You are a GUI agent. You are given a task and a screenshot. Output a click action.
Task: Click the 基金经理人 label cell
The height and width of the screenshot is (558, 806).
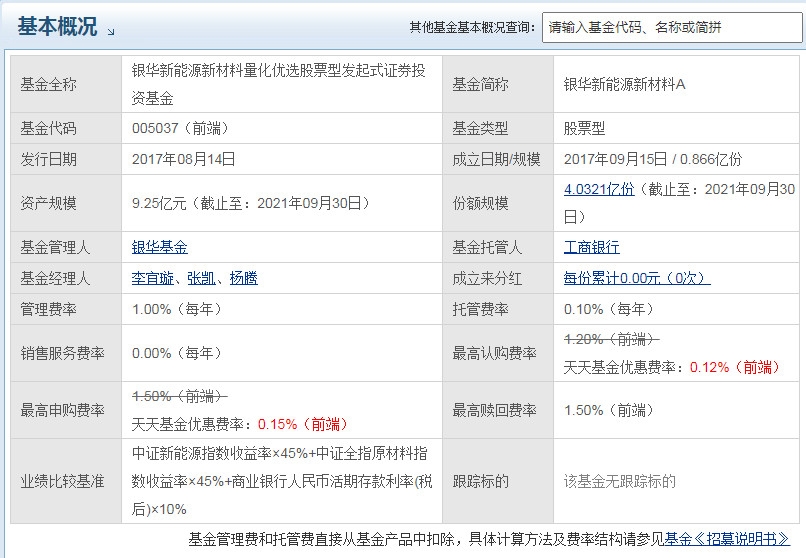tap(66, 278)
